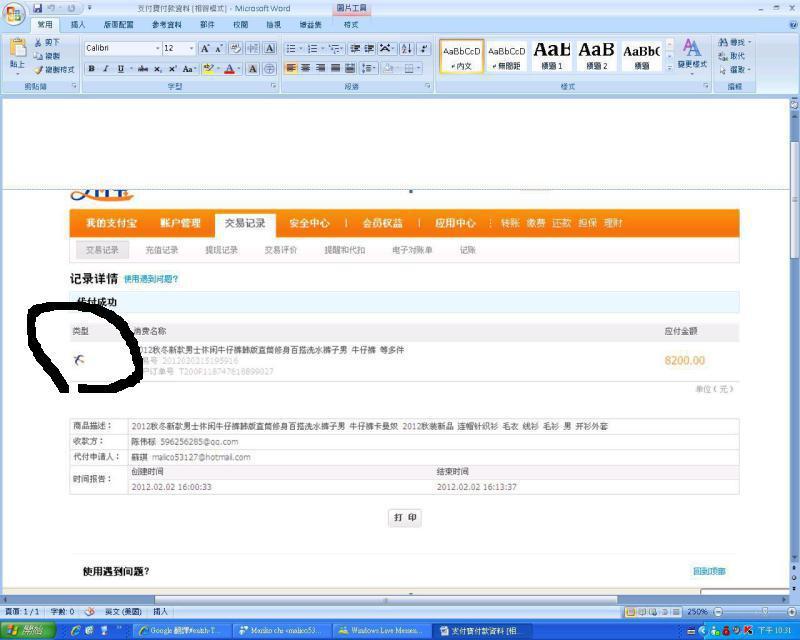Apply character shading A icon
The width and height of the screenshot is (800, 640).
(x=253, y=69)
